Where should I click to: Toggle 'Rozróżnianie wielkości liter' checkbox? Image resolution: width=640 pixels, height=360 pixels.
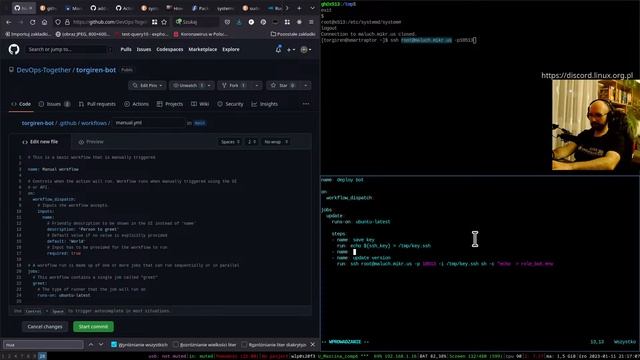[176, 344]
